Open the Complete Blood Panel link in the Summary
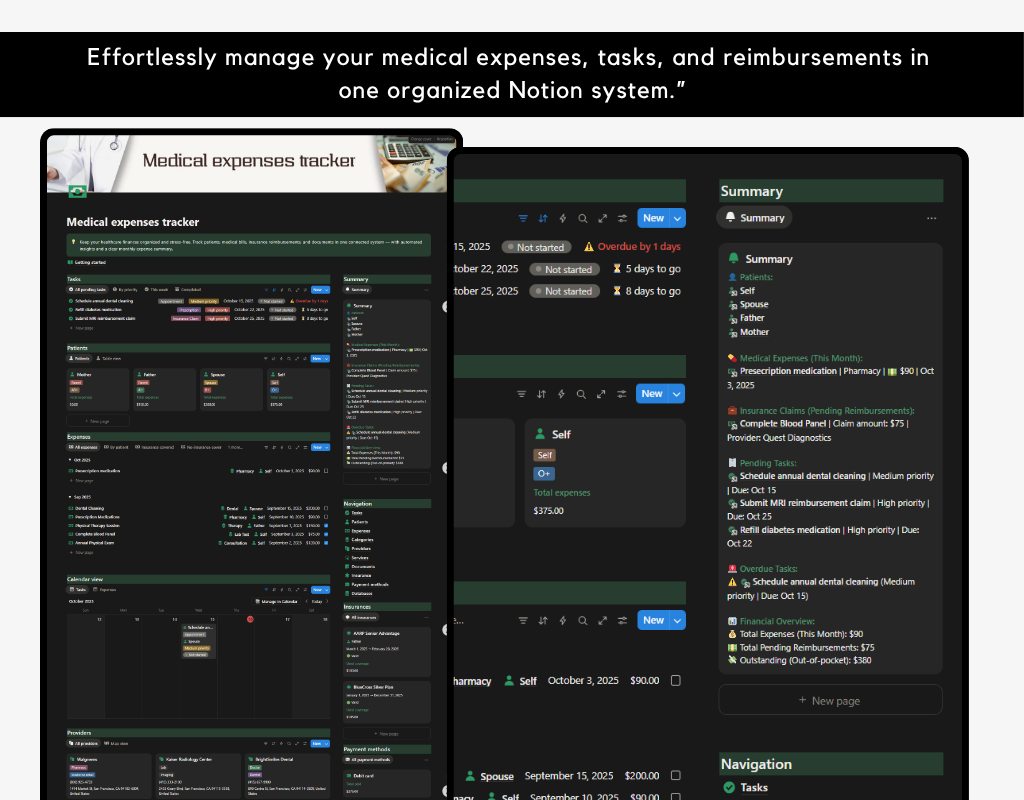Viewport: 1024px width, 800px height. (783, 423)
